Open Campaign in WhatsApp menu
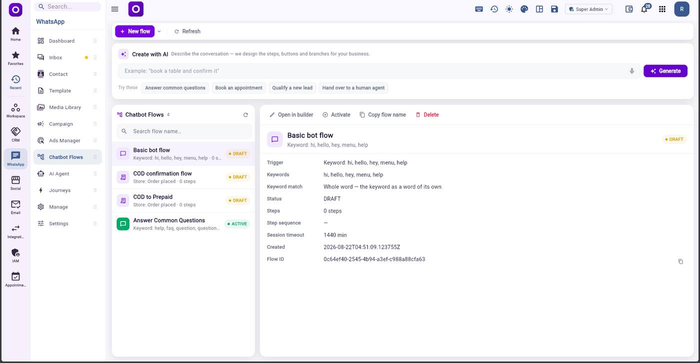The image size is (700, 363). (x=67, y=124)
